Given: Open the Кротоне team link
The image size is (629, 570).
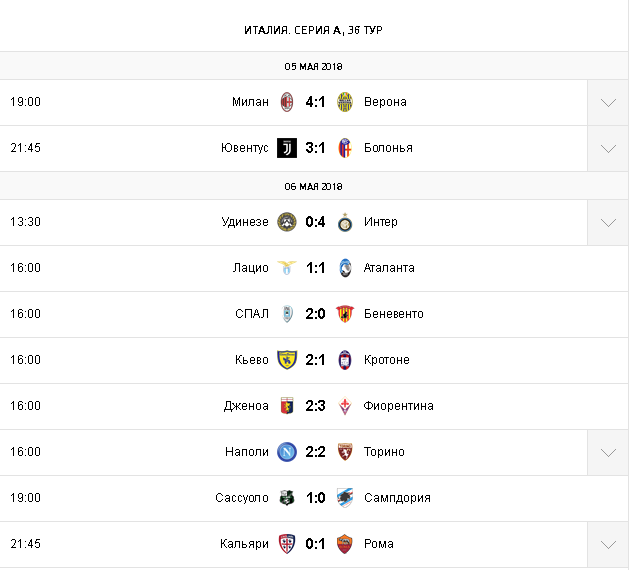Looking at the screenshot, I should [386, 360].
